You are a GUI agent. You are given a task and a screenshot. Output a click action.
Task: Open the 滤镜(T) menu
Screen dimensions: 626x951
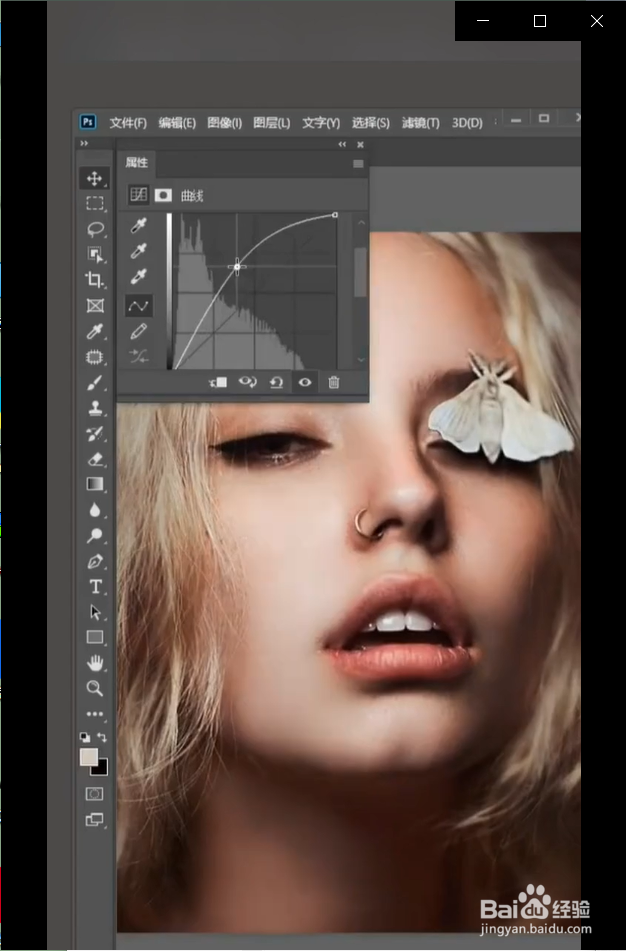pyautogui.click(x=420, y=123)
